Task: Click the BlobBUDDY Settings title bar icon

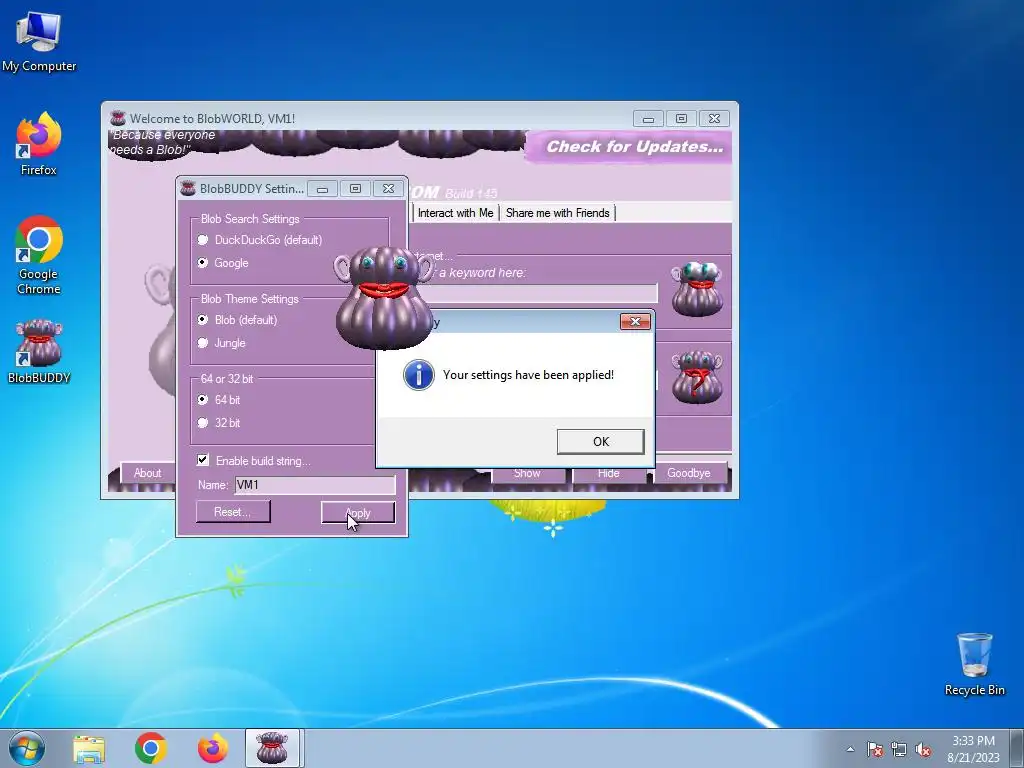Action: (x=188, y=189)
